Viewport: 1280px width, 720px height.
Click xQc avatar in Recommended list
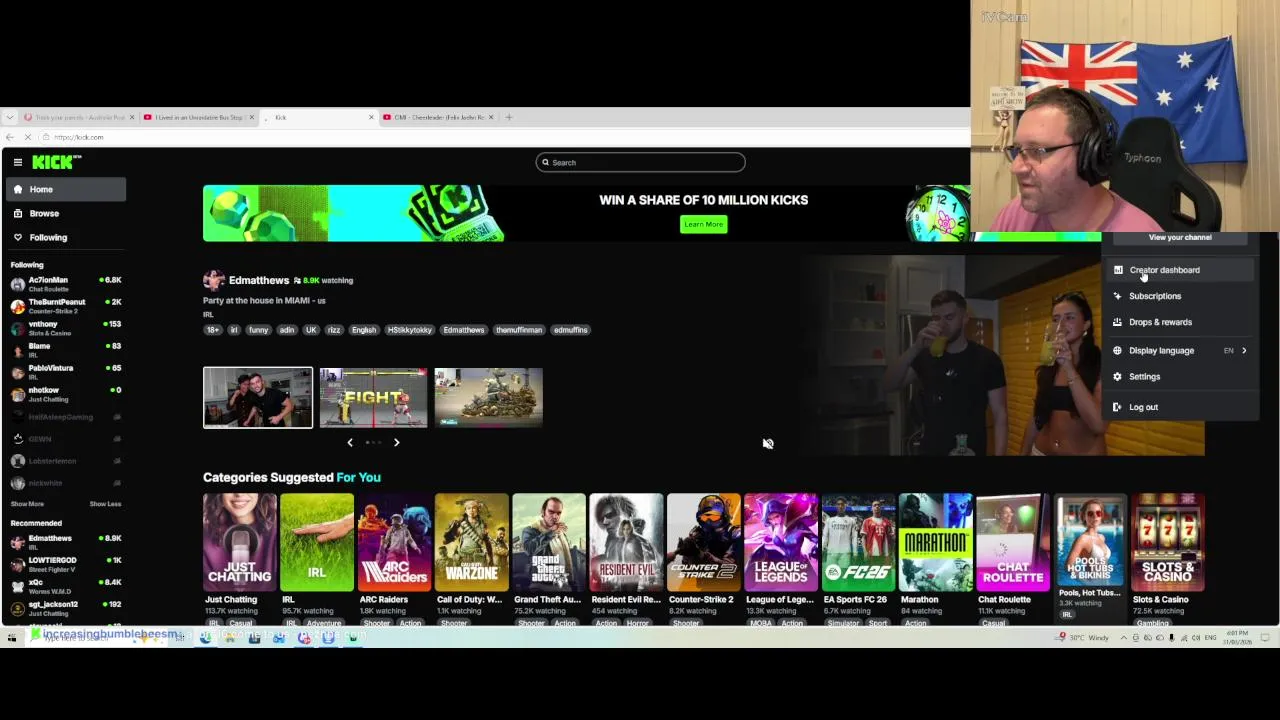pos(17,586)
